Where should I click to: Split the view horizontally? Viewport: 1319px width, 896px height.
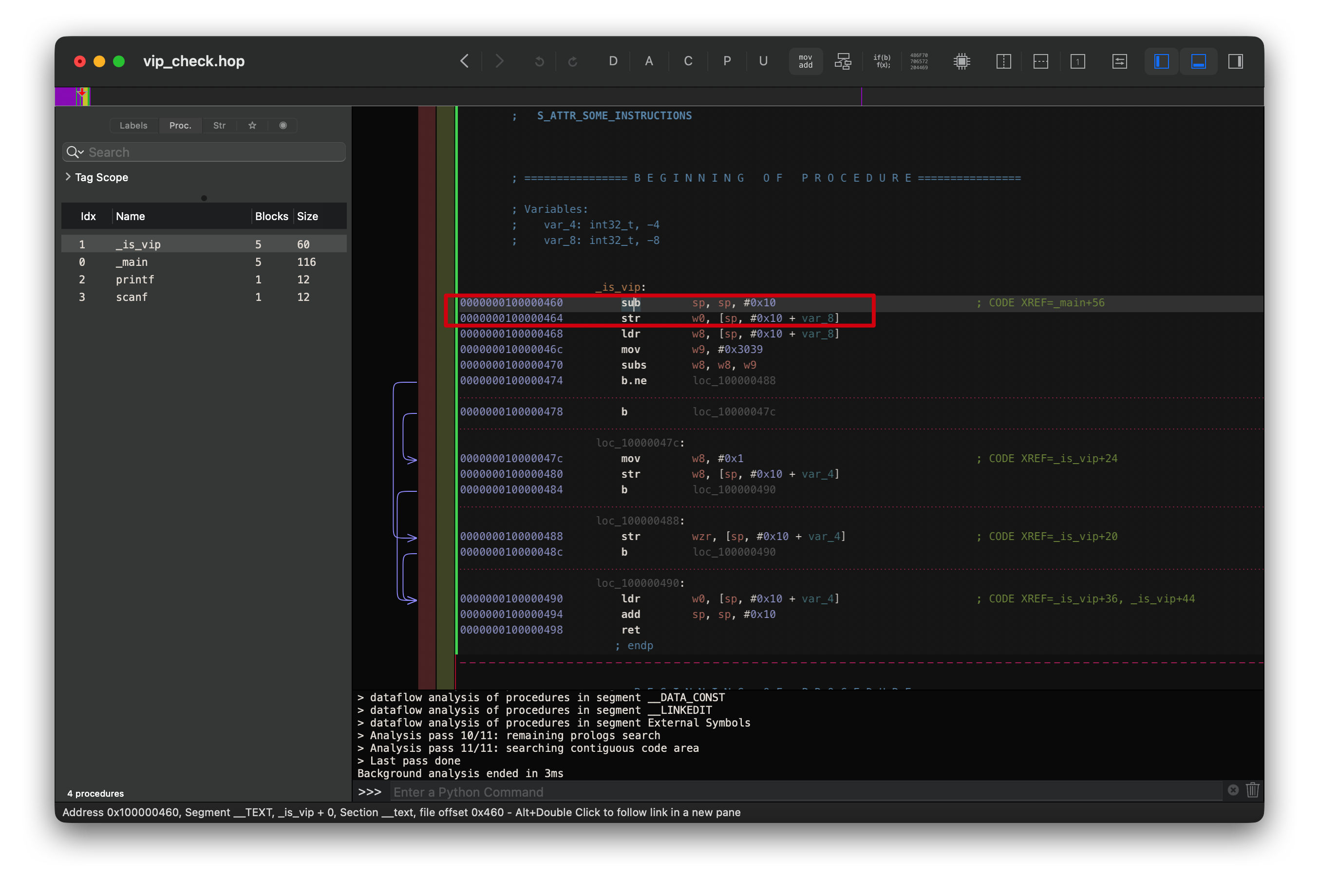pyautogui.click(x=1040, y=61)
